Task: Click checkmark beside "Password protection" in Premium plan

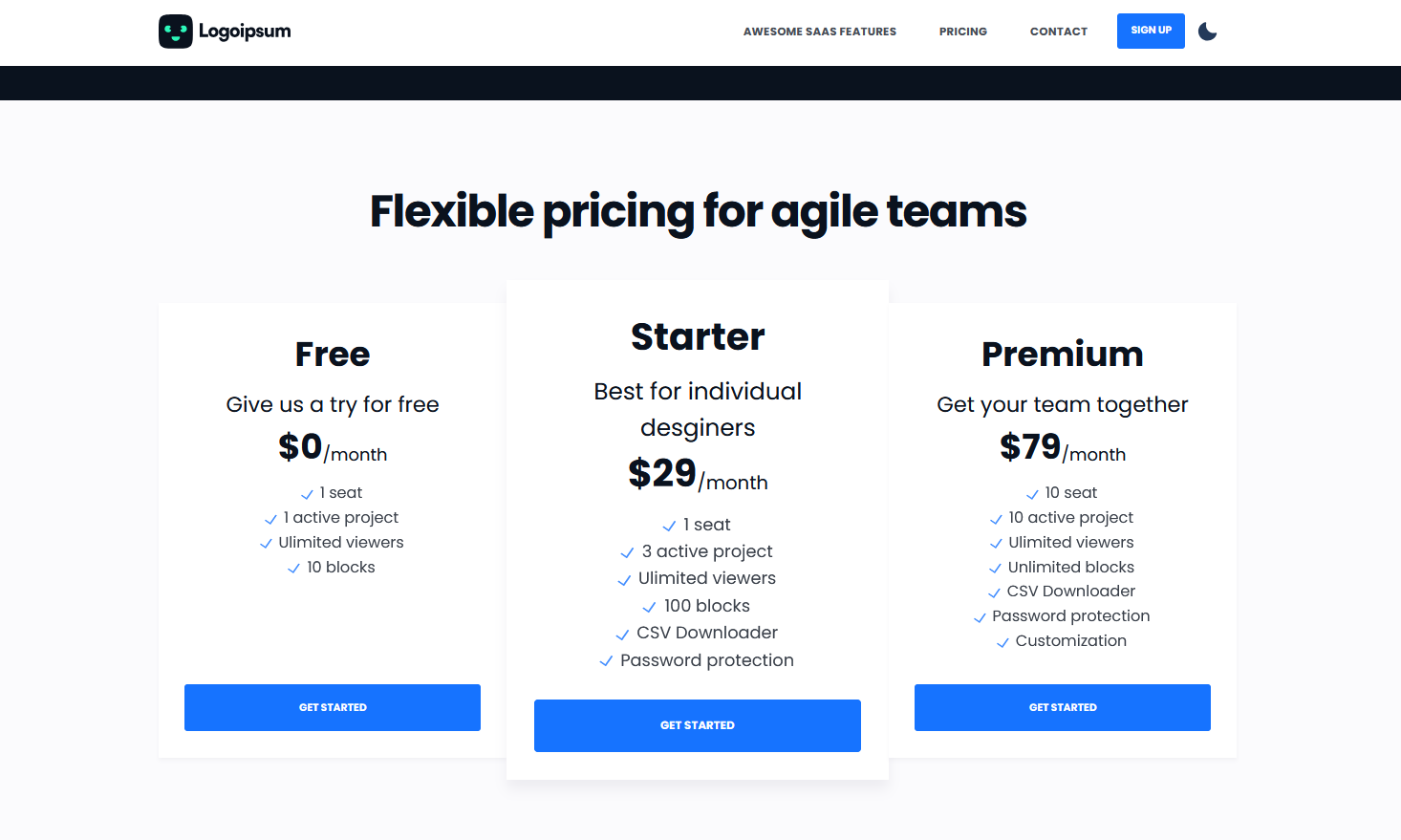Action: click(x=980, y=617)
